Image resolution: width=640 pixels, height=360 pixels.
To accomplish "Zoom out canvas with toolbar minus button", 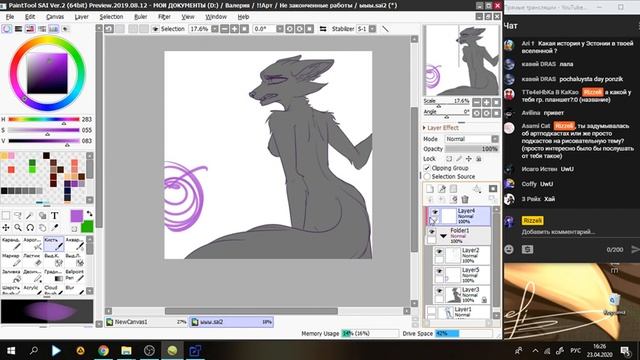I will point(224,29).
